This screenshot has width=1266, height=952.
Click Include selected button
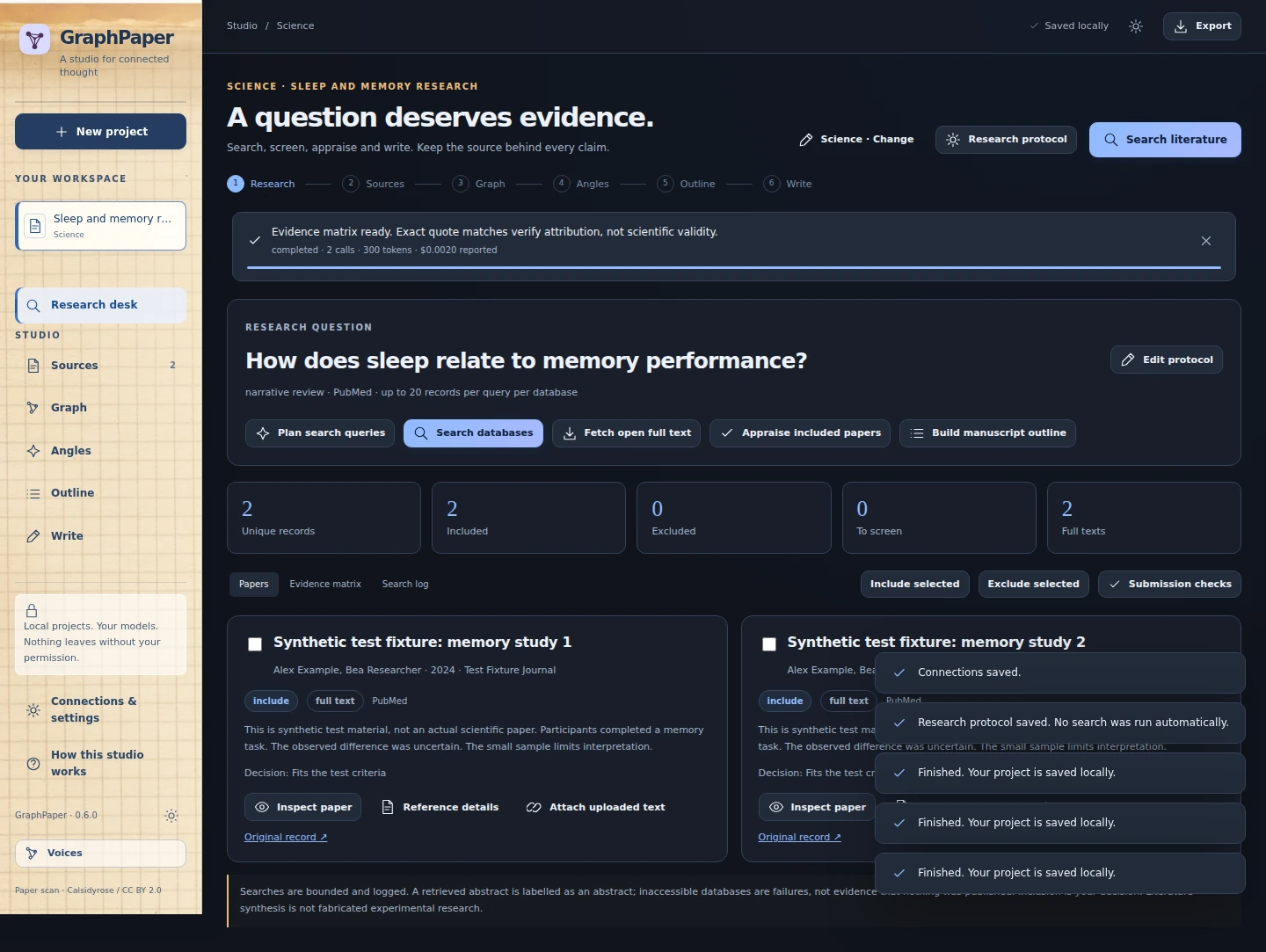tap(915, 585)
